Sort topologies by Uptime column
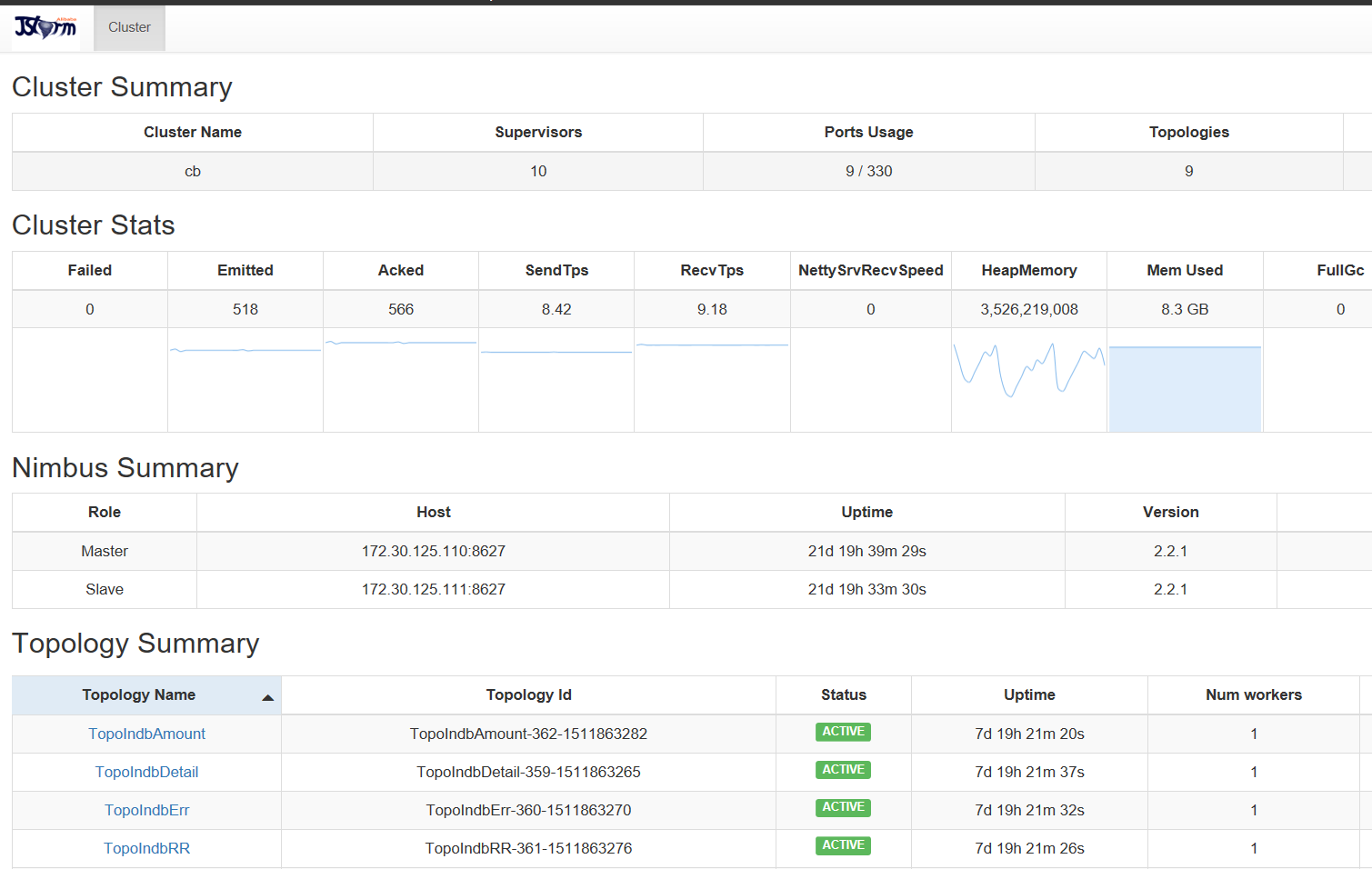Viewport: 1372px width, 869px height. pos(1029,694)
